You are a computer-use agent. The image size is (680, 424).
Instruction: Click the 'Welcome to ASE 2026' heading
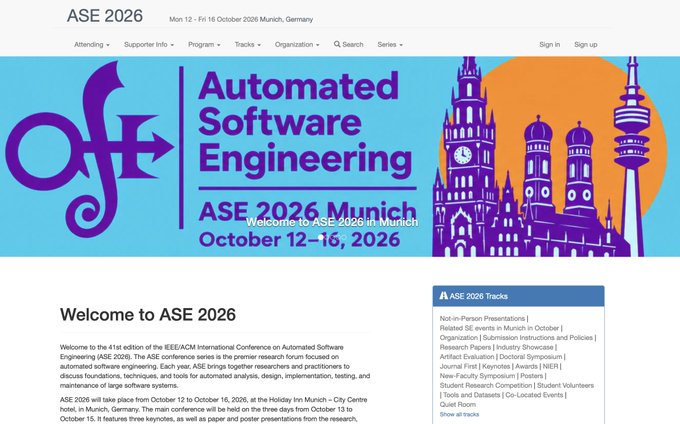tap(148, 314)
